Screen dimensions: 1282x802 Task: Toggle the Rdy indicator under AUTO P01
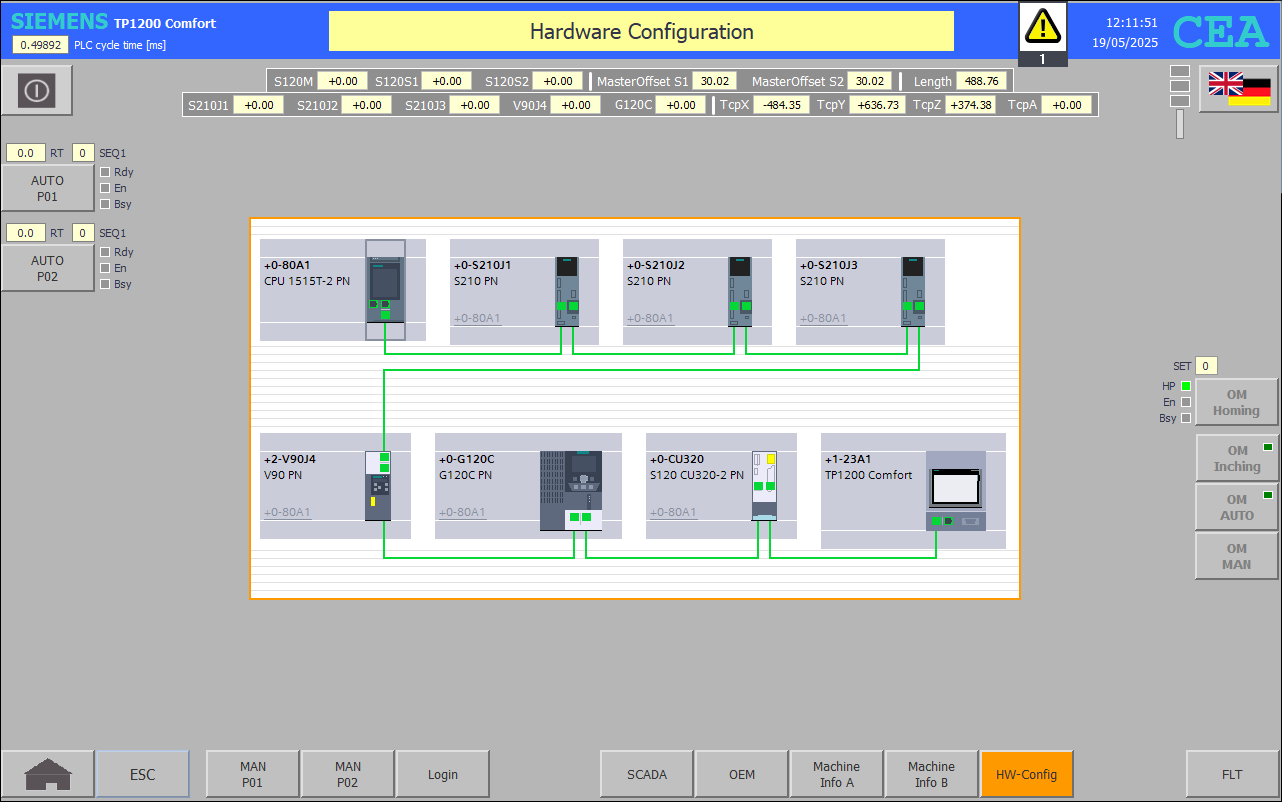pyautogui.click(x=105, y=172)
